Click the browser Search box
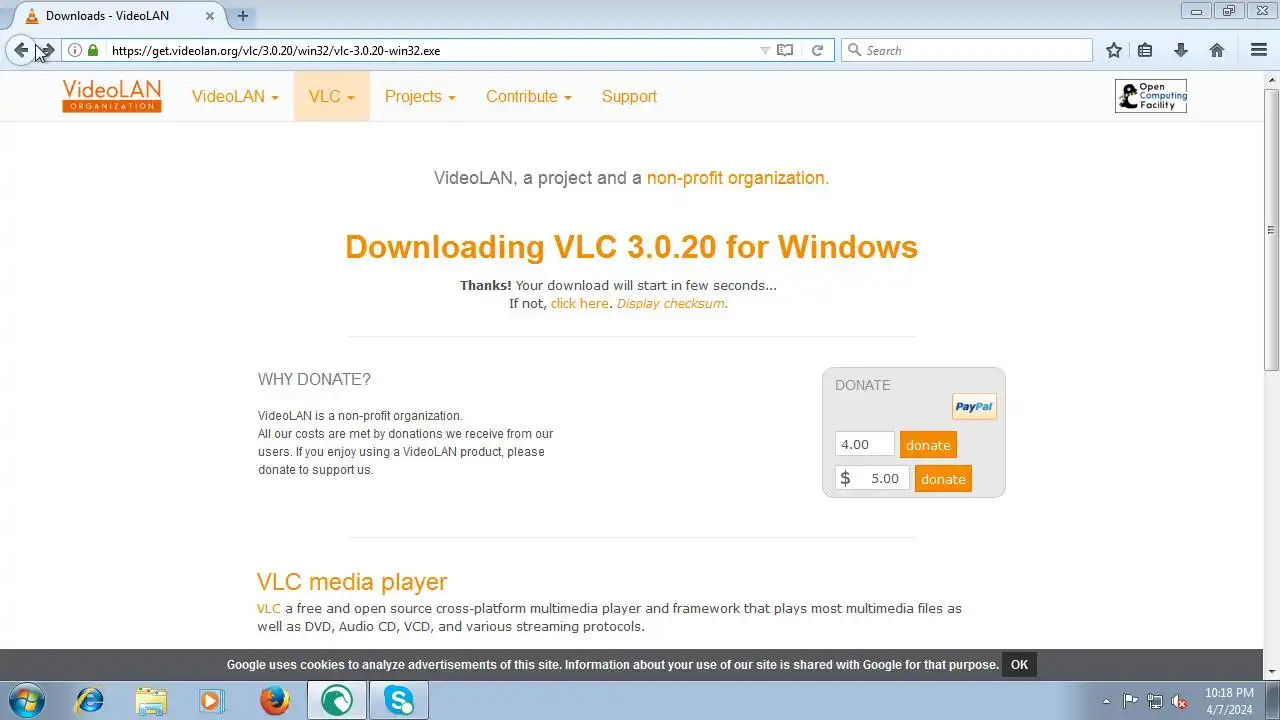1280x720 pixels. tap(967, 50)
